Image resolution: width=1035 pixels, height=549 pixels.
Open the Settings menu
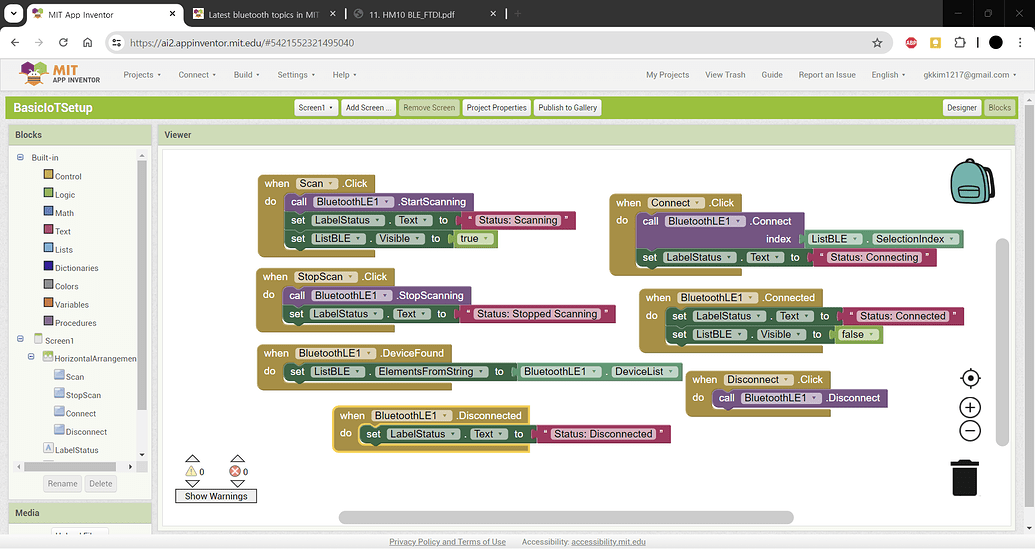[x=296, y=75]
